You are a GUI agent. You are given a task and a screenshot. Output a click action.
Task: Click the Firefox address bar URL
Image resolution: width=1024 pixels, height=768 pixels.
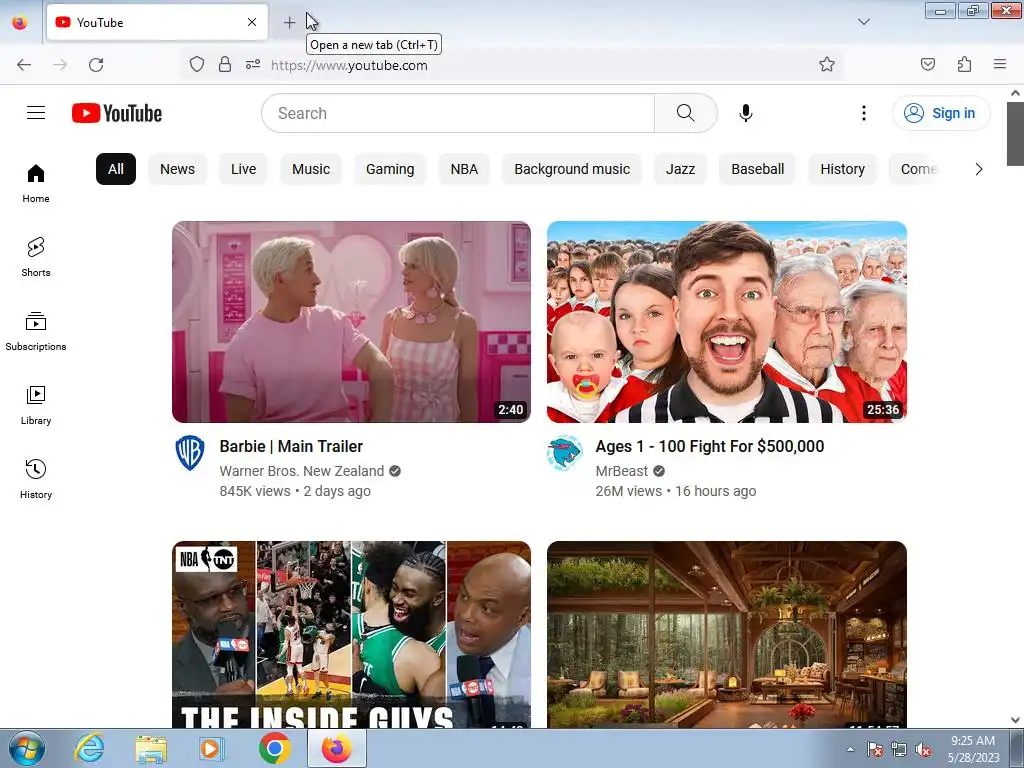(x=349, y=65)
